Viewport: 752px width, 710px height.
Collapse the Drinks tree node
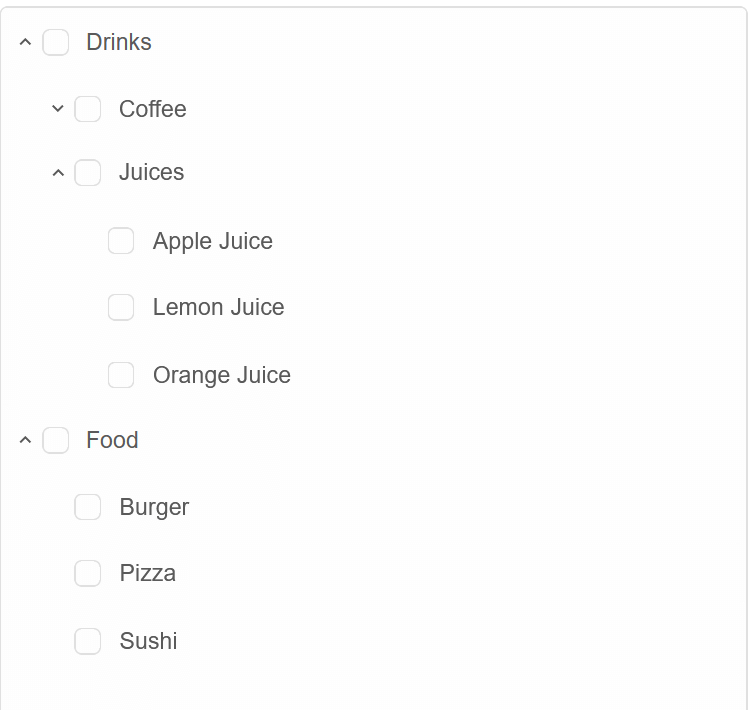pos(25,42)
